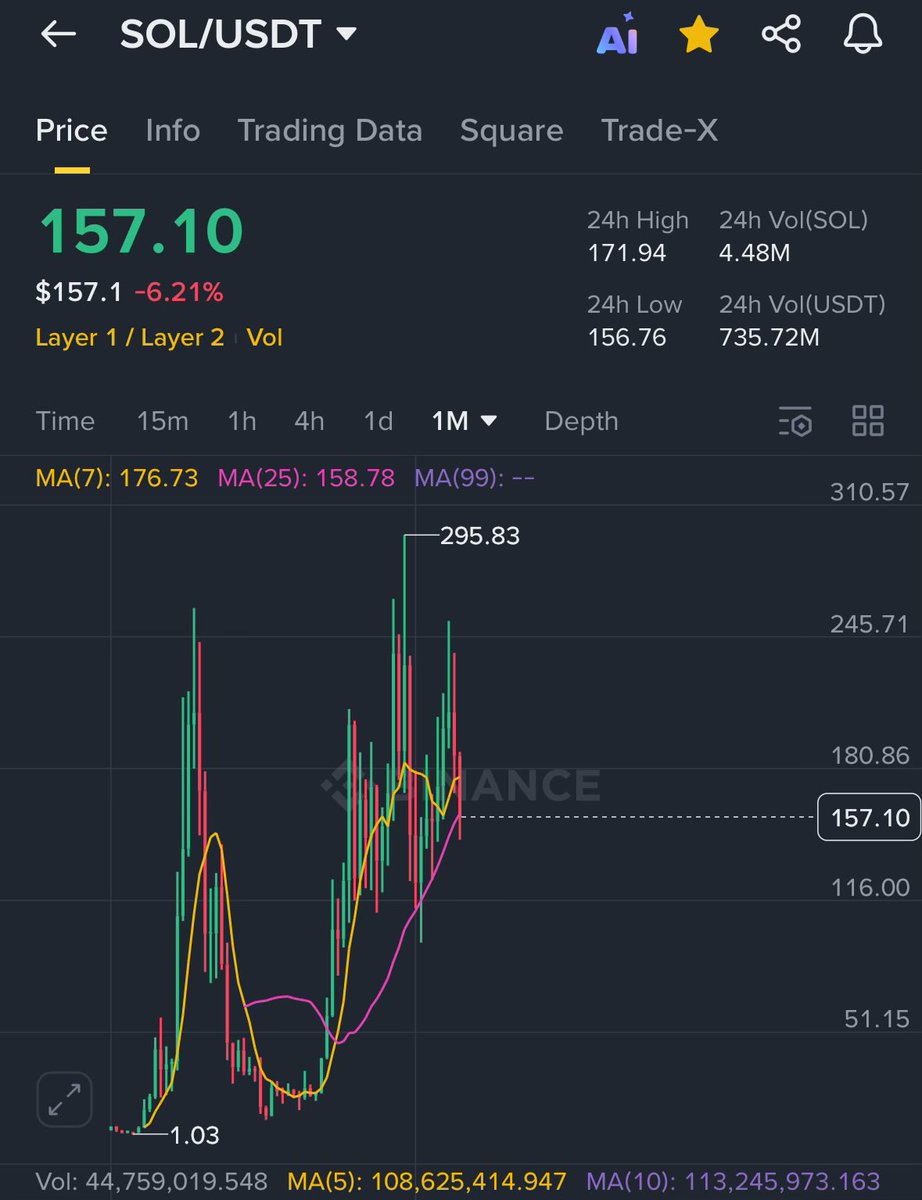Image resolution: width=922 pixels, height=1200 pixels.
Task: Select the Time chart interval
Action: (x=65, y=421)
